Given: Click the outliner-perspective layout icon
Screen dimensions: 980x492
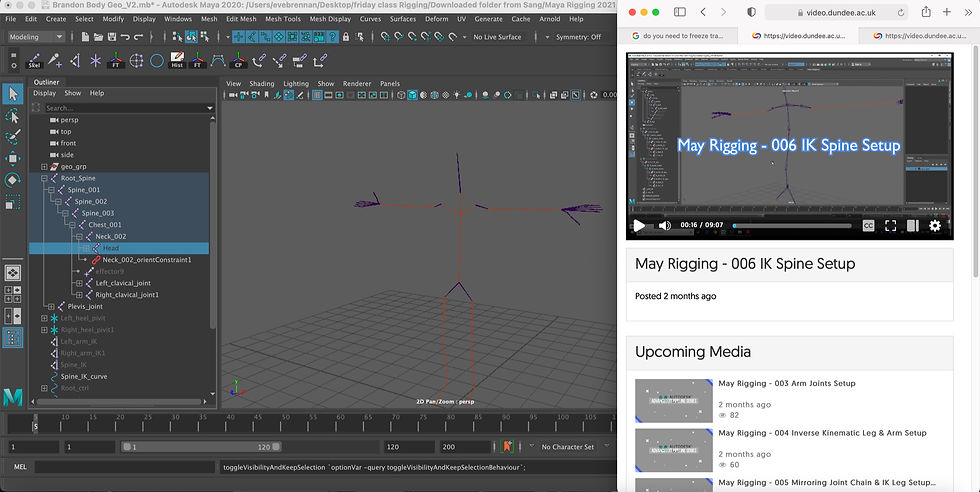Looking at the screenshot, I should pyautogui.click(x=12, y=338).
